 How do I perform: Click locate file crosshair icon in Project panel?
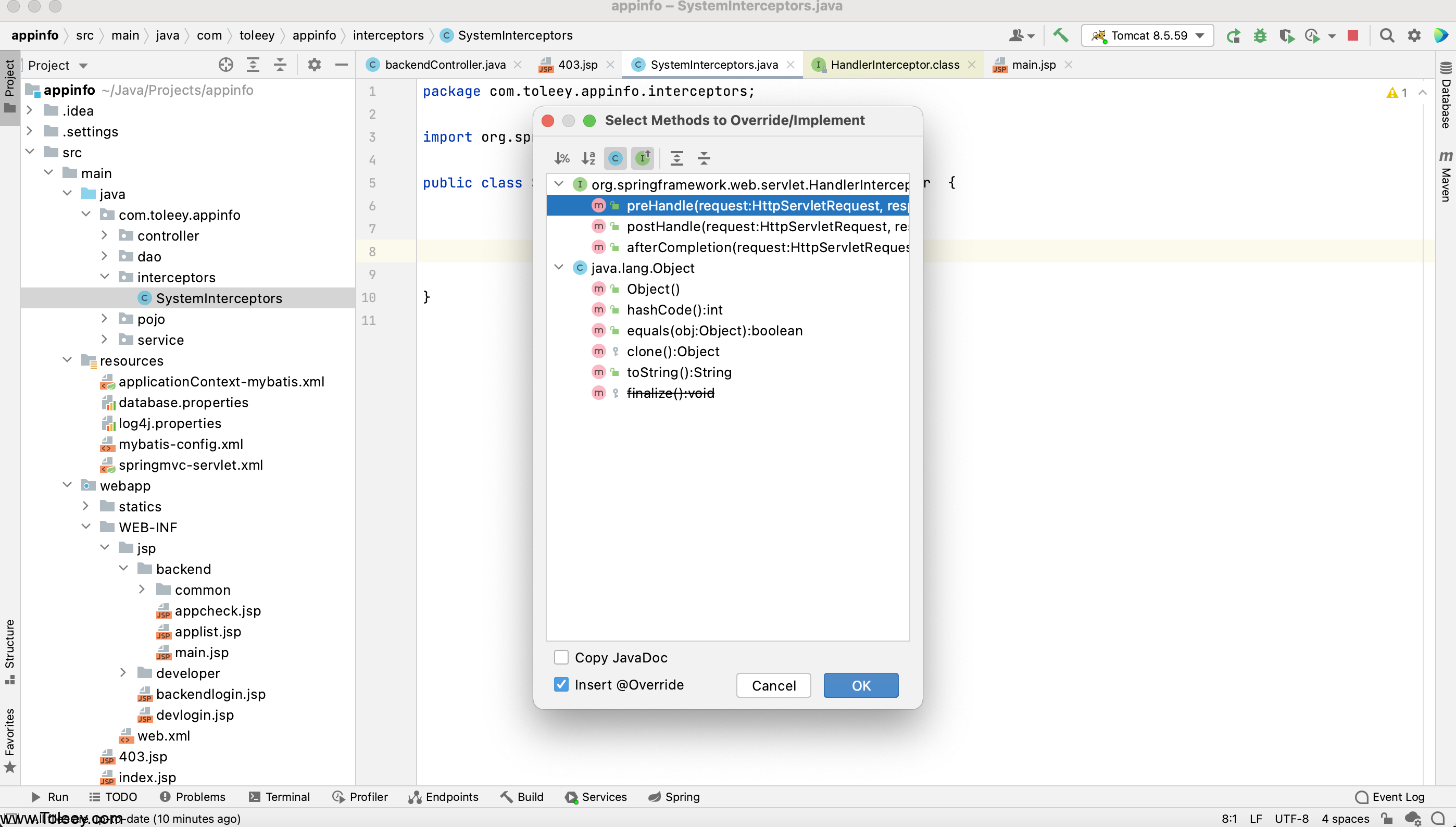coord(225,65)
